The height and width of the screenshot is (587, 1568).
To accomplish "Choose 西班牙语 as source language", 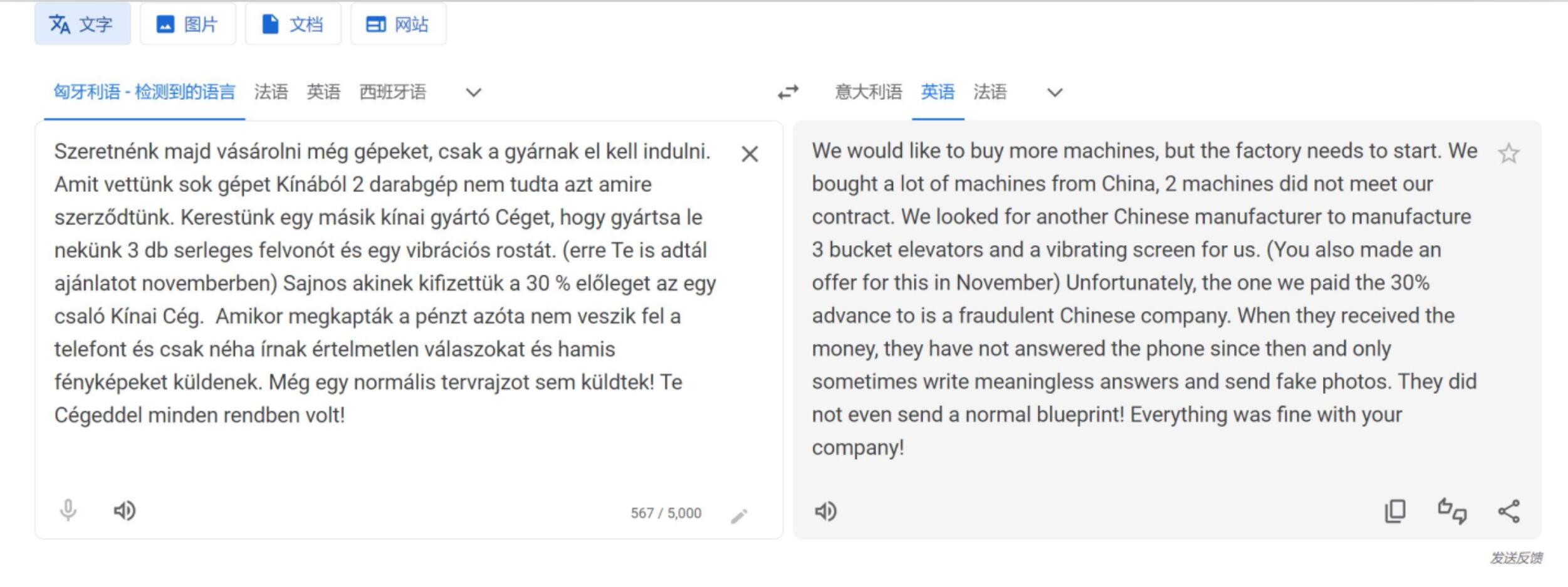I will 392,92.
